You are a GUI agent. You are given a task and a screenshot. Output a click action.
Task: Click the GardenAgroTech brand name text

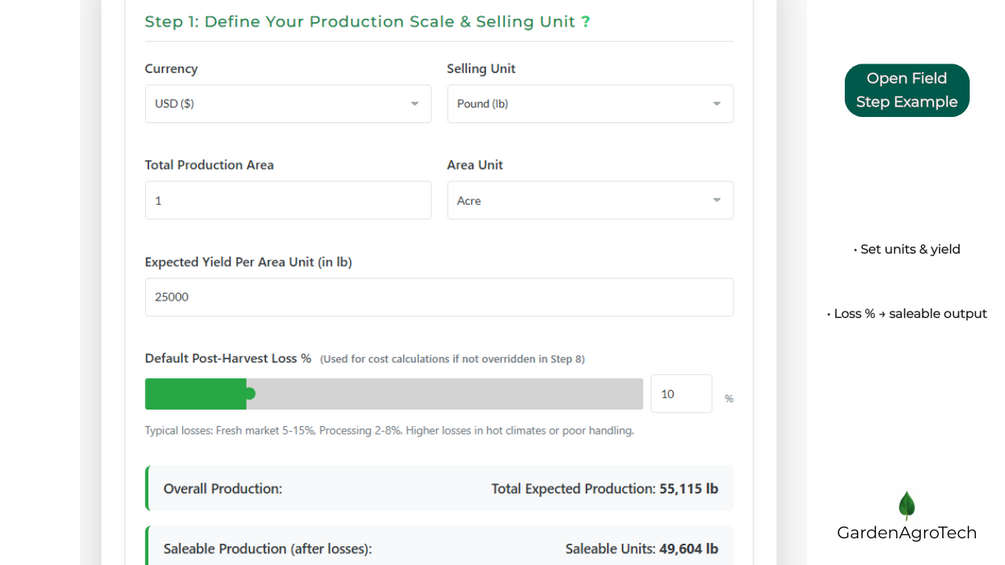coord(906,533)
